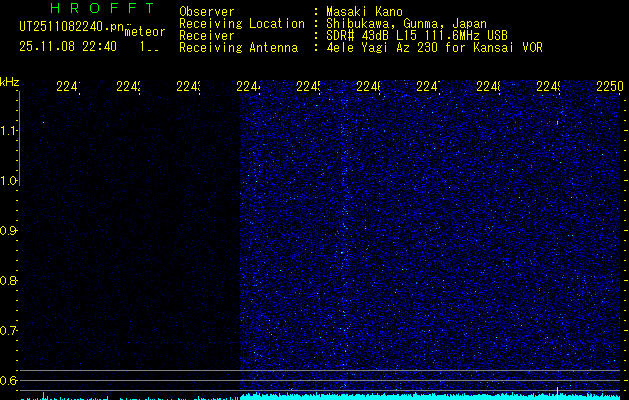Click the 2242 time axis label
The height and width of the screenshot is (400, 629).
click(x=128, y=86)
